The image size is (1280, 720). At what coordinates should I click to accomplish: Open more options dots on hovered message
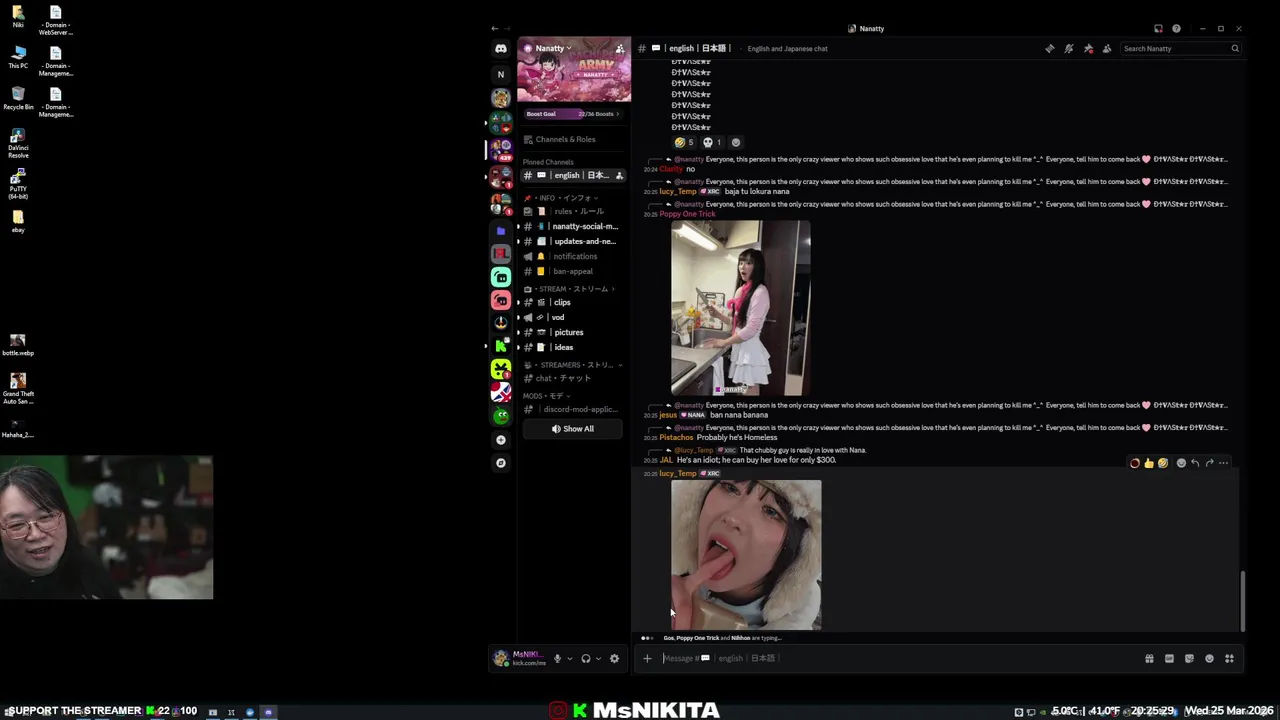coord(1223,463)
